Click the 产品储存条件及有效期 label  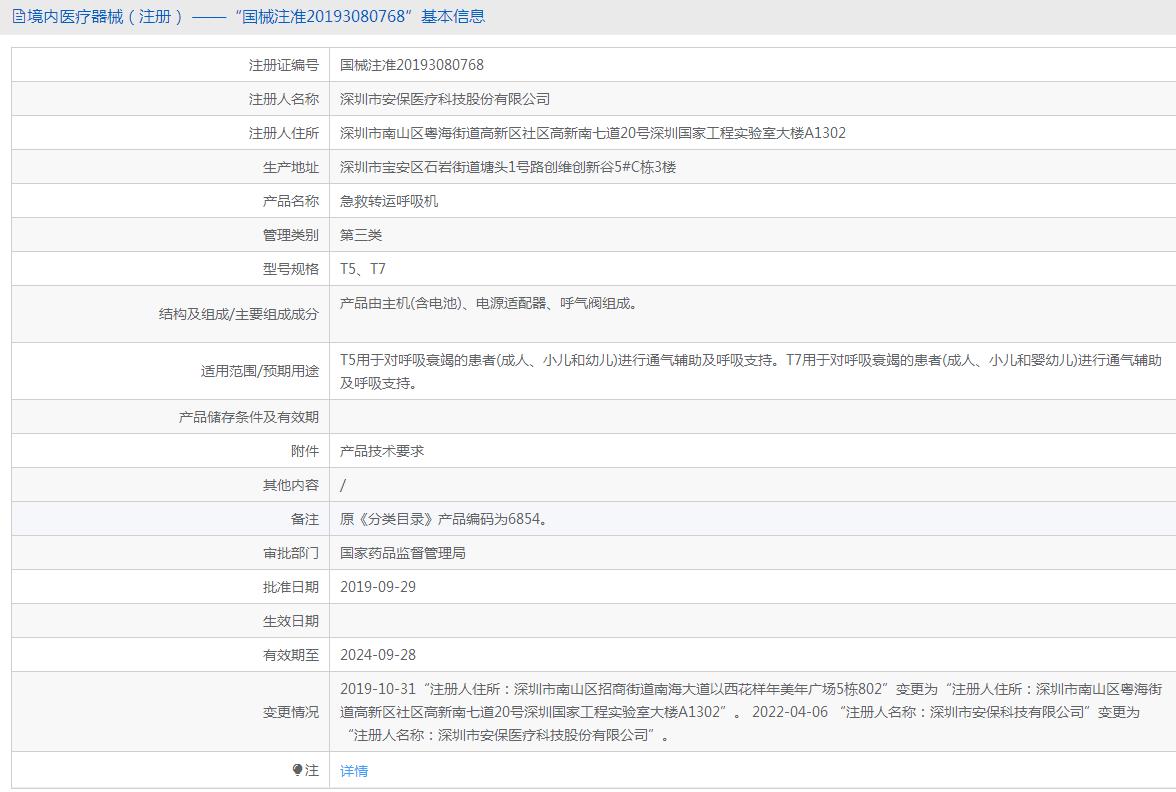click(248, 417)
